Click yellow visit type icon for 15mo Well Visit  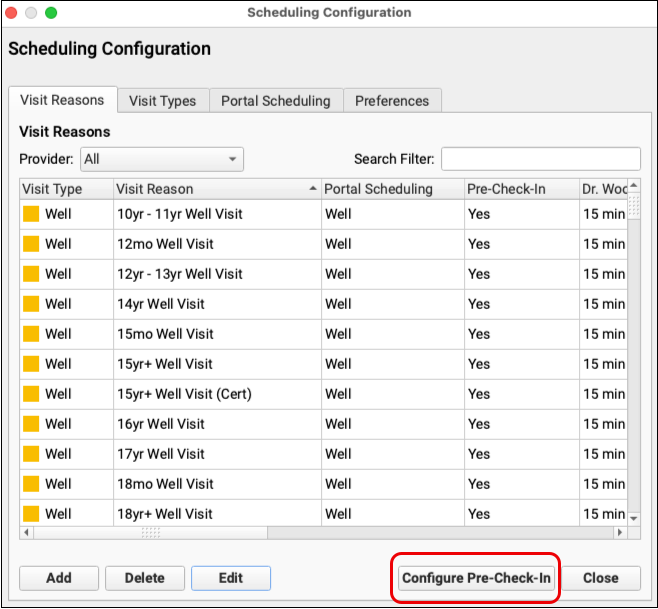tap(31, 334)
